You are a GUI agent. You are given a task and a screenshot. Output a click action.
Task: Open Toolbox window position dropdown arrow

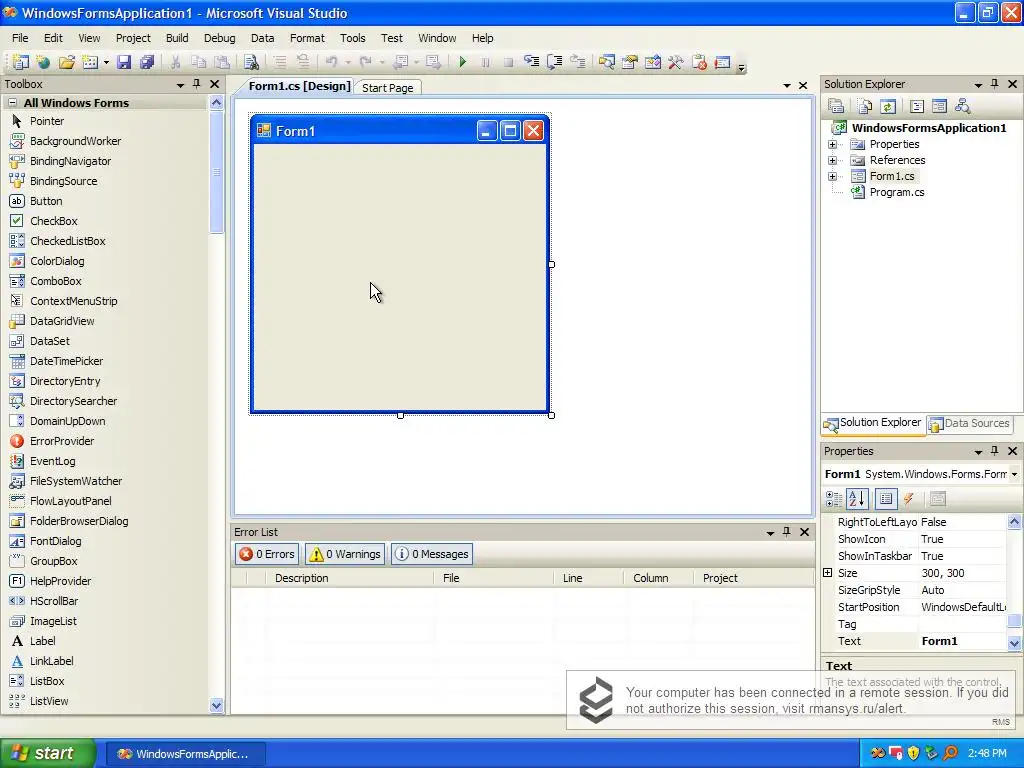(x=180, y=85)
